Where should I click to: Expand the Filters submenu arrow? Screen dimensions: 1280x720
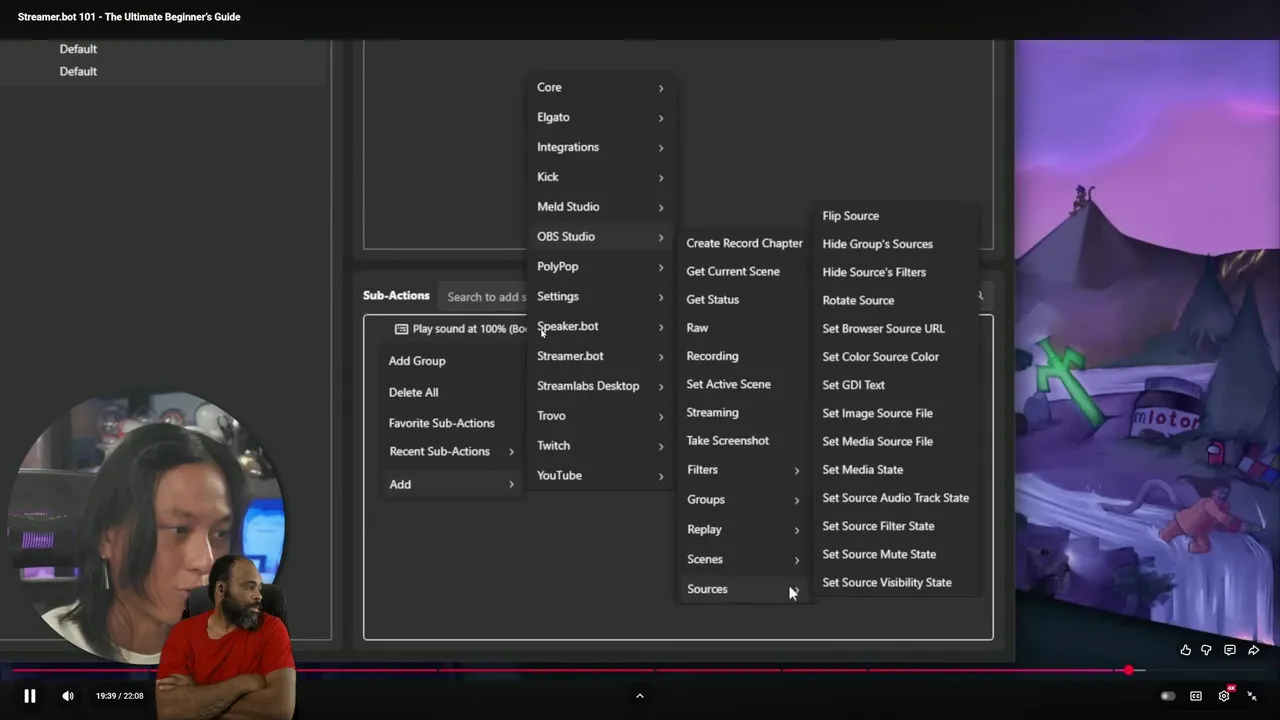coord(797,471)
